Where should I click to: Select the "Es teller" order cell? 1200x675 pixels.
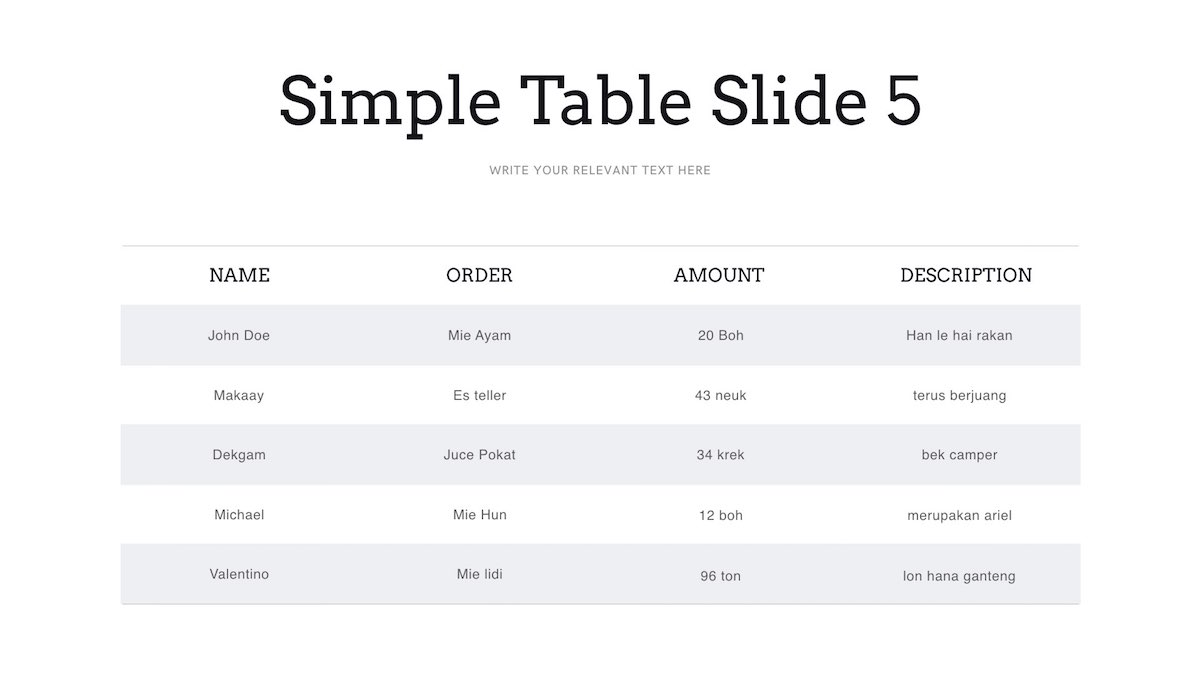[x=479, y=395]
